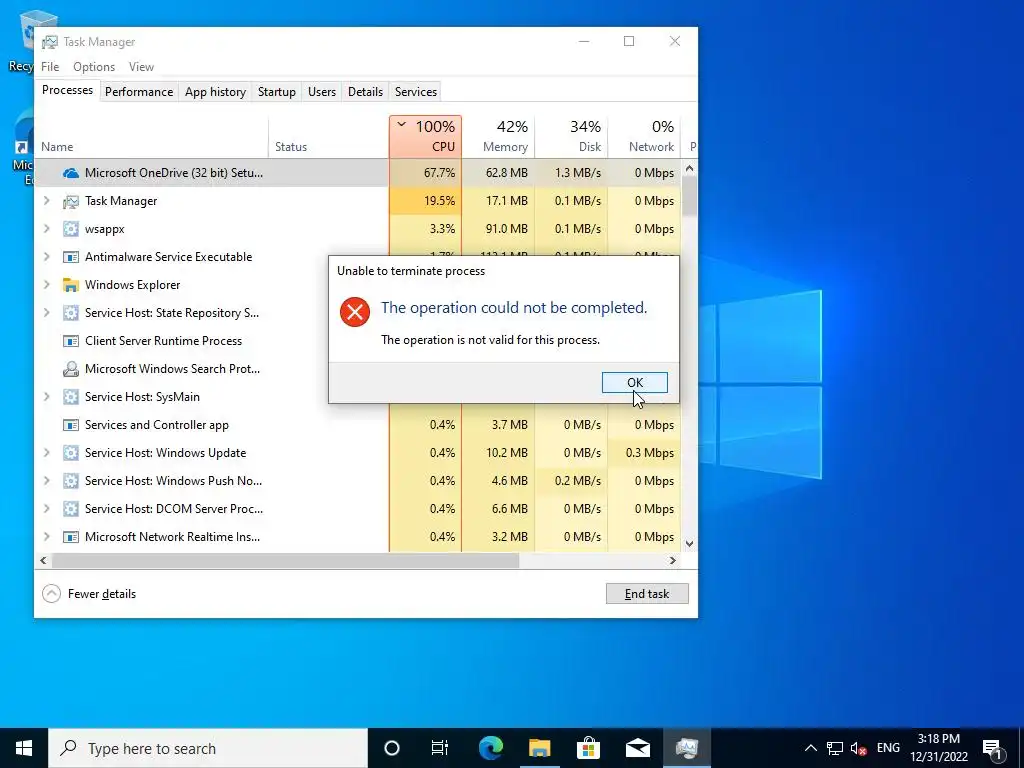Click the wsappx gear icon

coord(71,229)
